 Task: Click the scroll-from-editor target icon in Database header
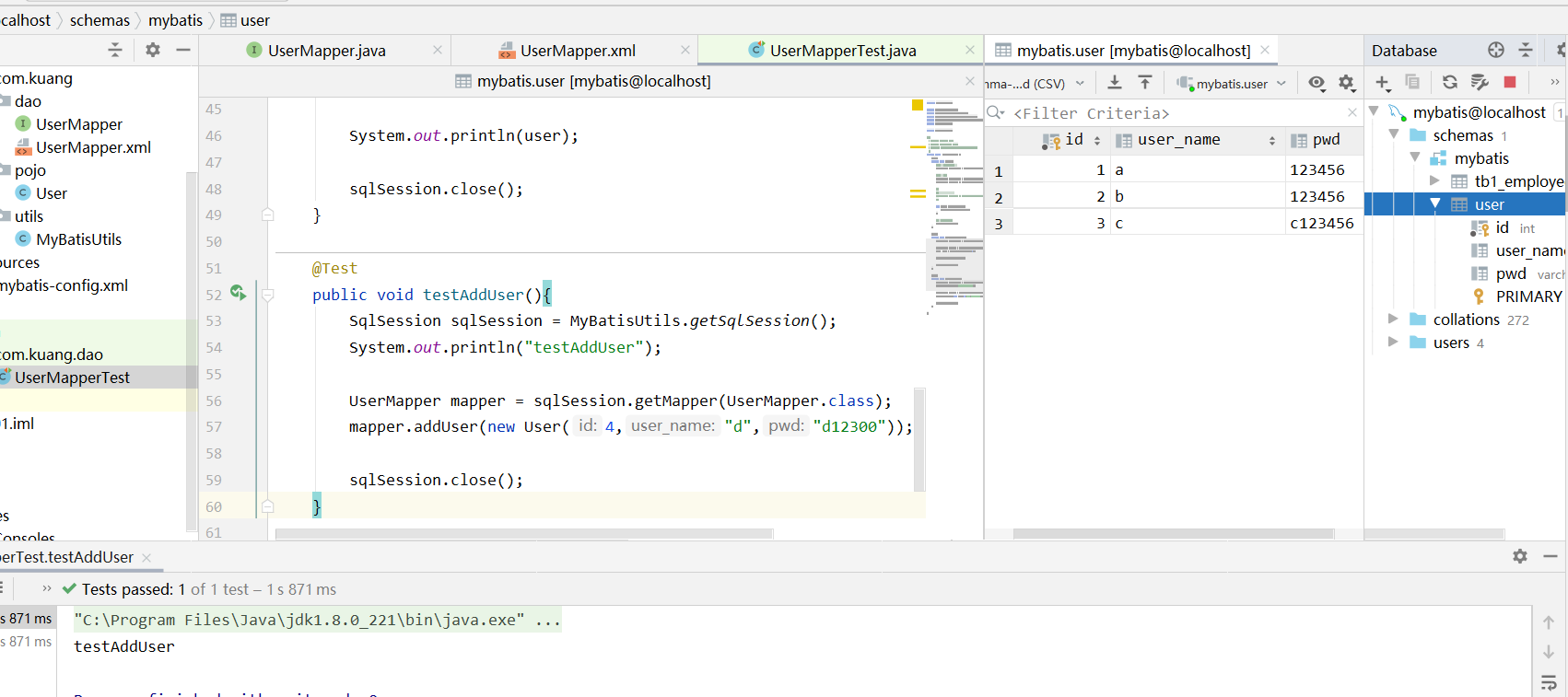pos(1496,50)
